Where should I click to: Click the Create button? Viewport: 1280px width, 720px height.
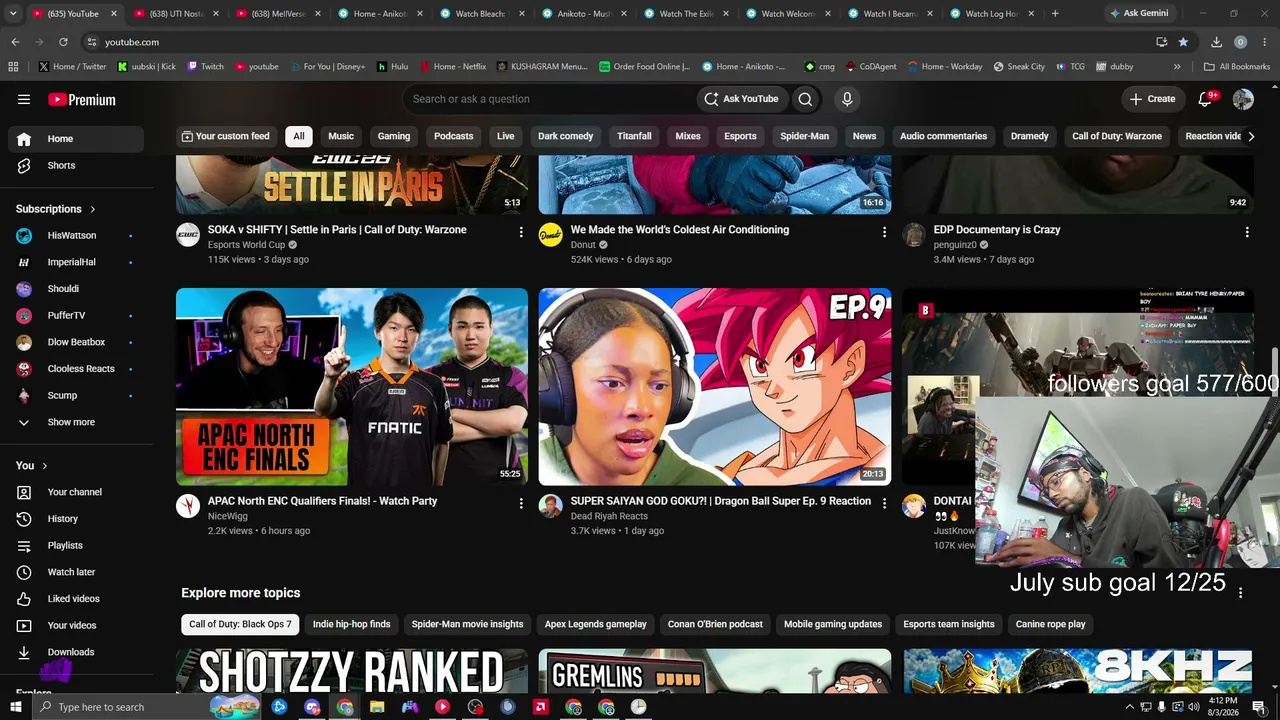click(x=1152, y=99)
